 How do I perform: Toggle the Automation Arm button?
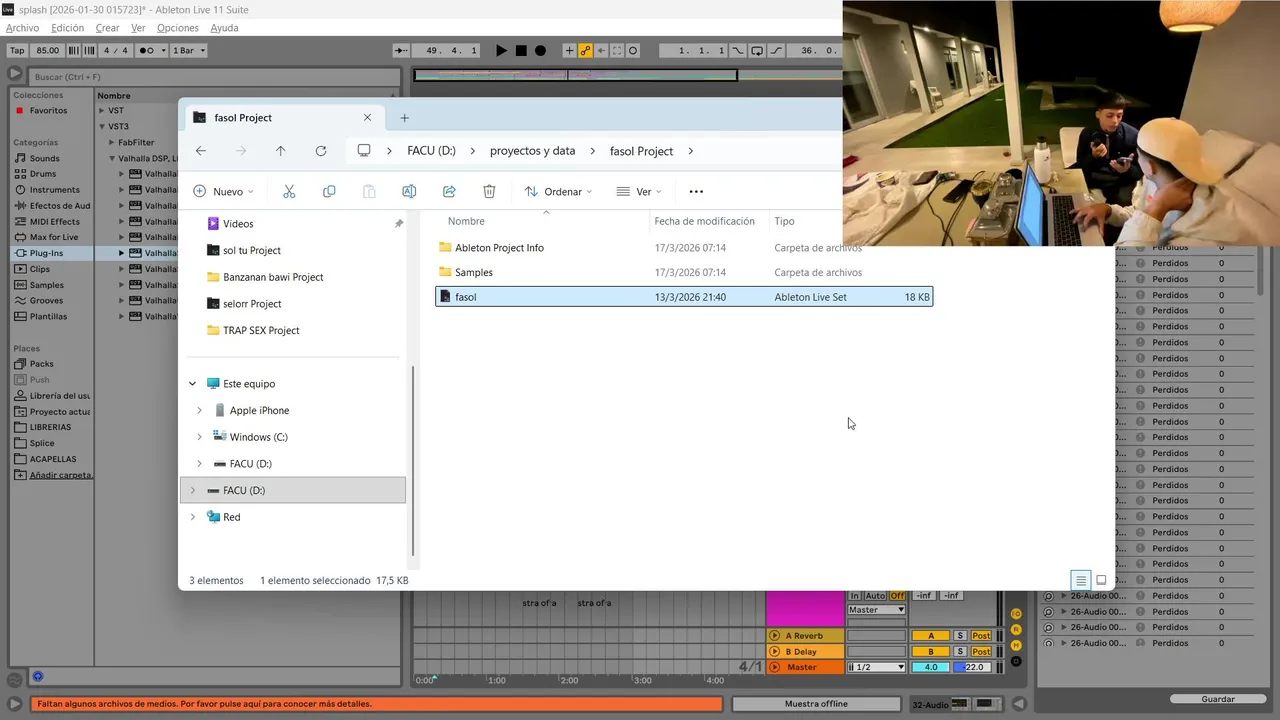click(x=585, y=50)
